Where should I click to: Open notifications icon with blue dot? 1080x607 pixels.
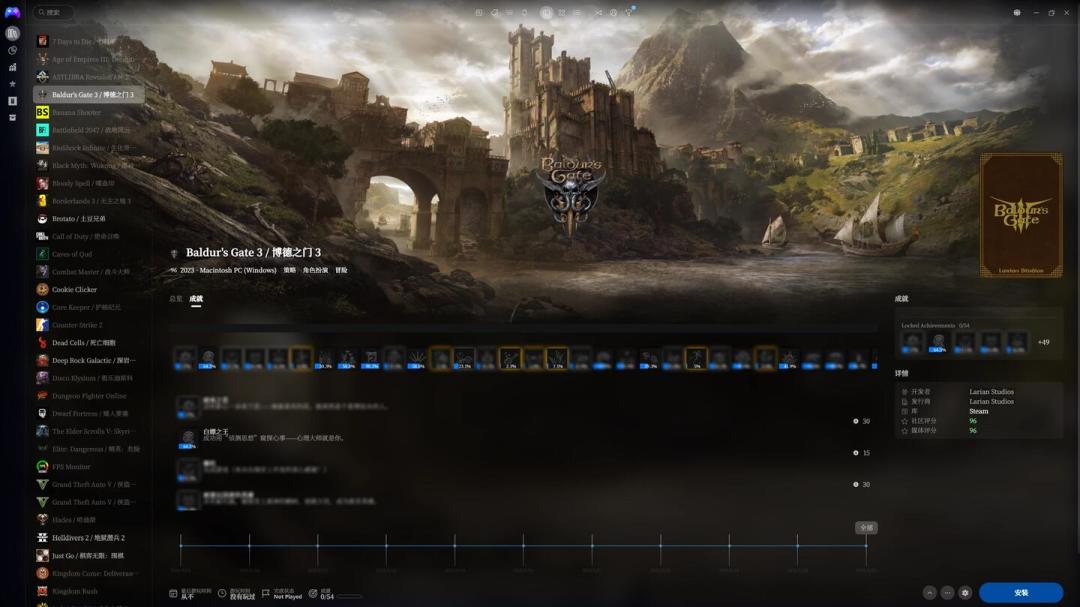click(630, 12)
